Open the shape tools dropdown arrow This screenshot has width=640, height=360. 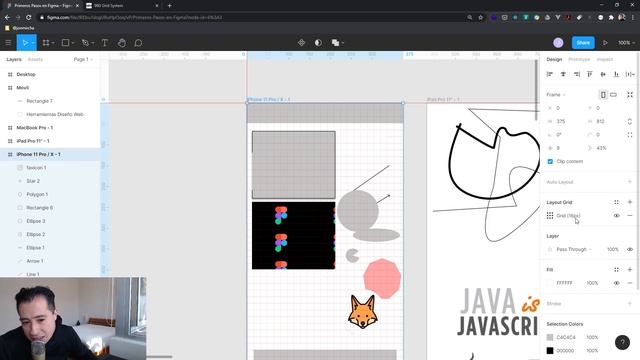(73, 43)
